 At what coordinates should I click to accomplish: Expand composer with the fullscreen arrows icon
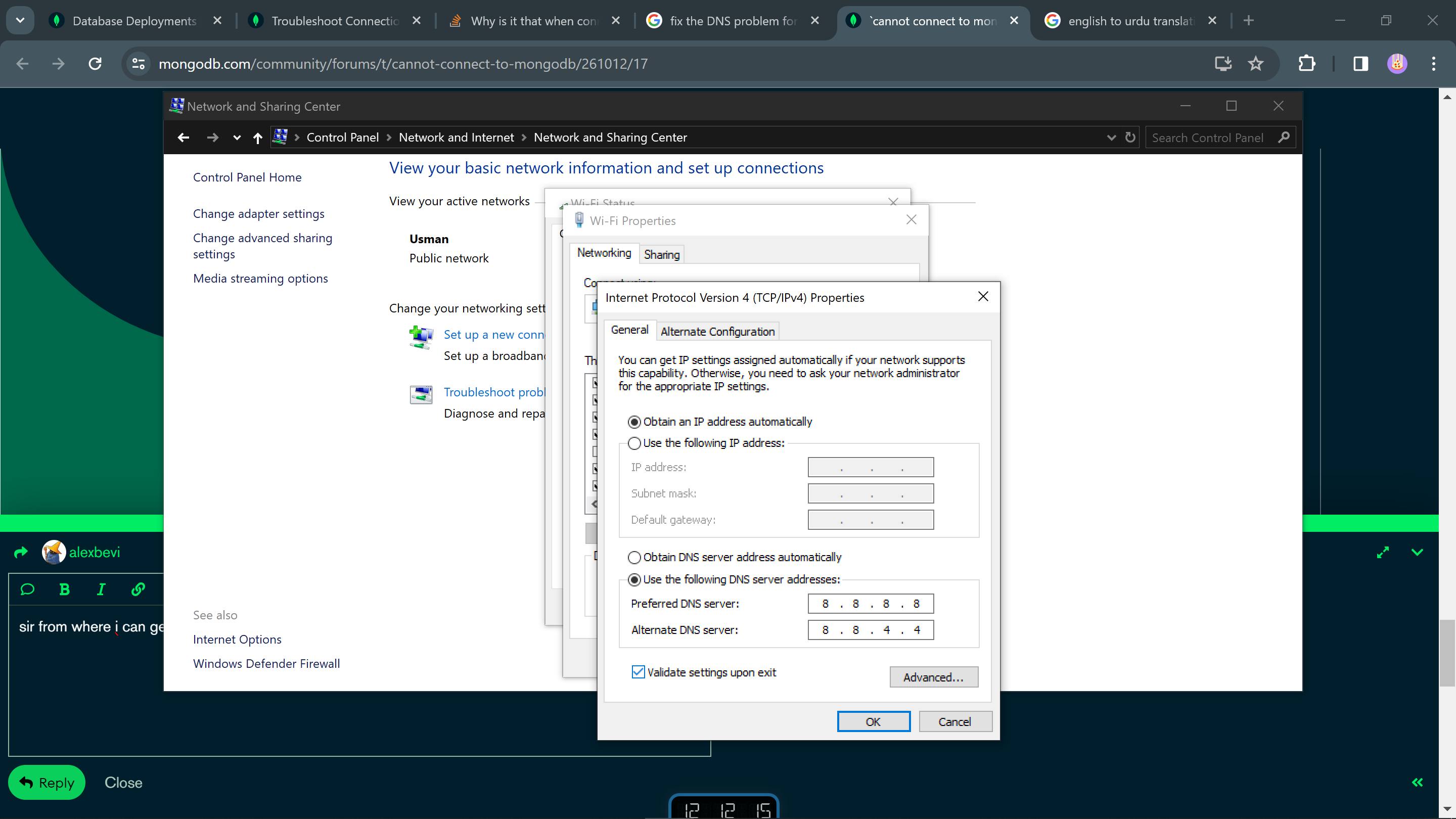(x=1383, y=552)
